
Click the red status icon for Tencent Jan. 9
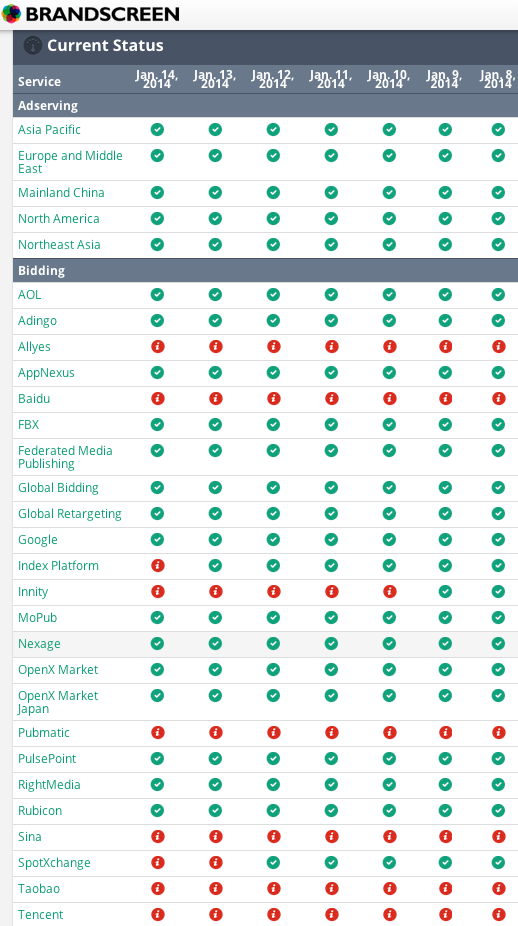click(x=445, y=915)
